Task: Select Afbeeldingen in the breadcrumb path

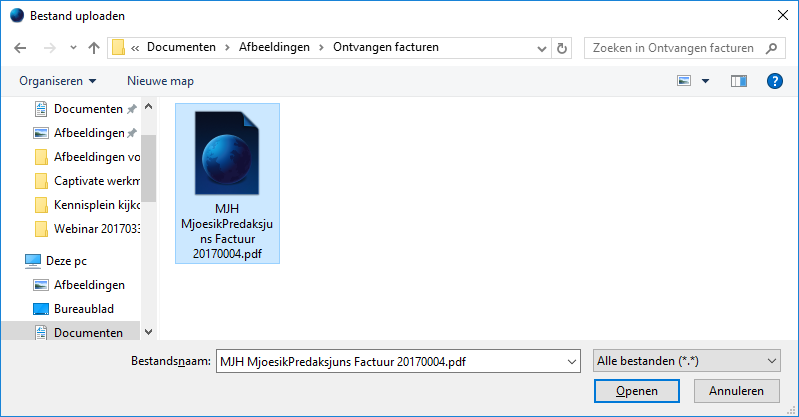Action: [x=274, y=47]
